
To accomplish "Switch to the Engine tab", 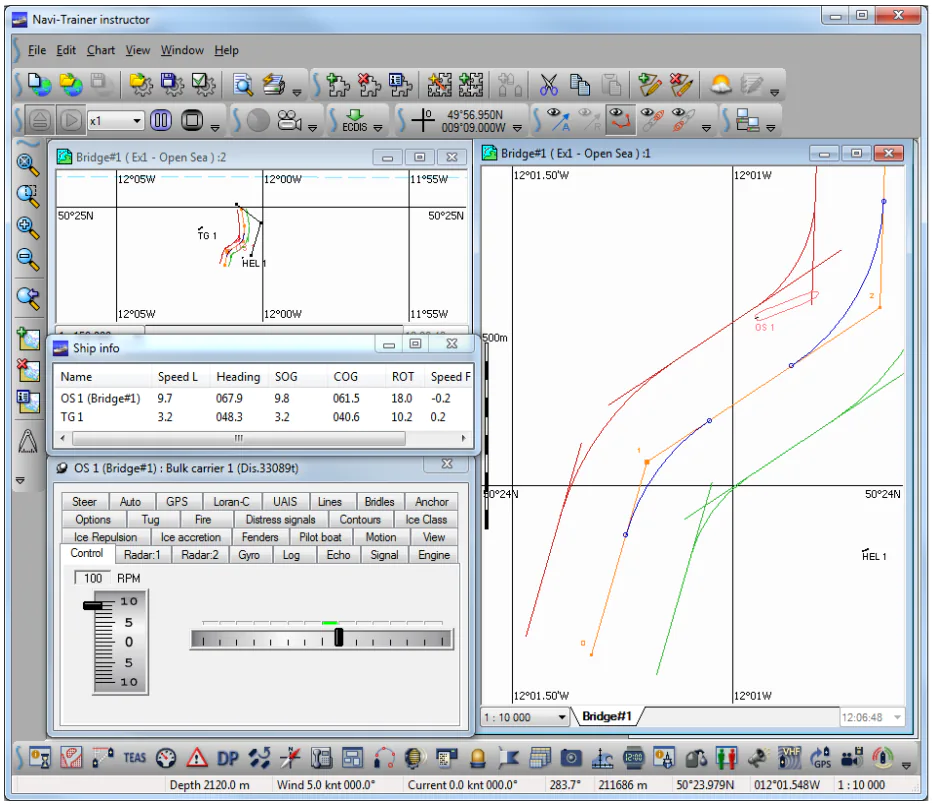I will [434, 555].
